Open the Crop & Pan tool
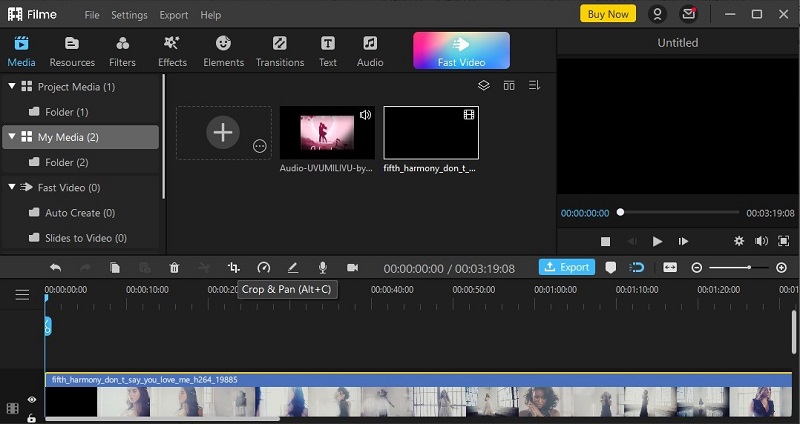Screen dimensions: 800x424 pos(234,267)
